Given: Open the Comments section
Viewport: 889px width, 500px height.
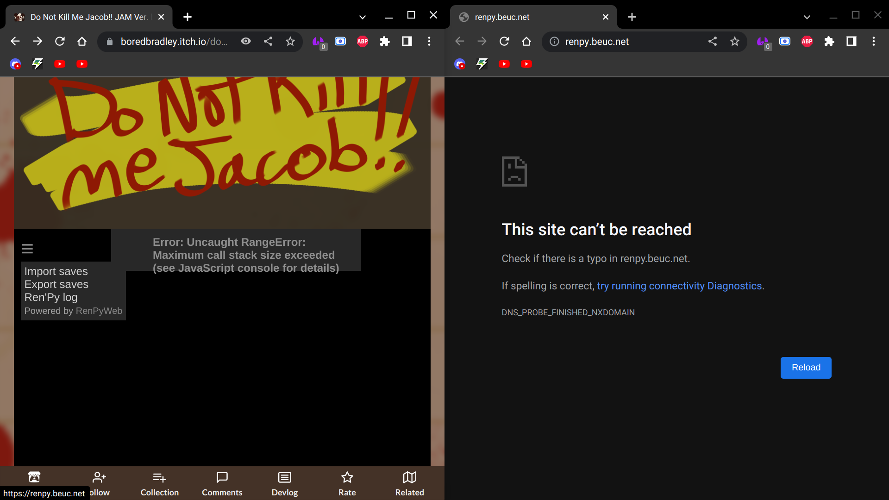Looking at the screenshot, I should click(222, 484).
